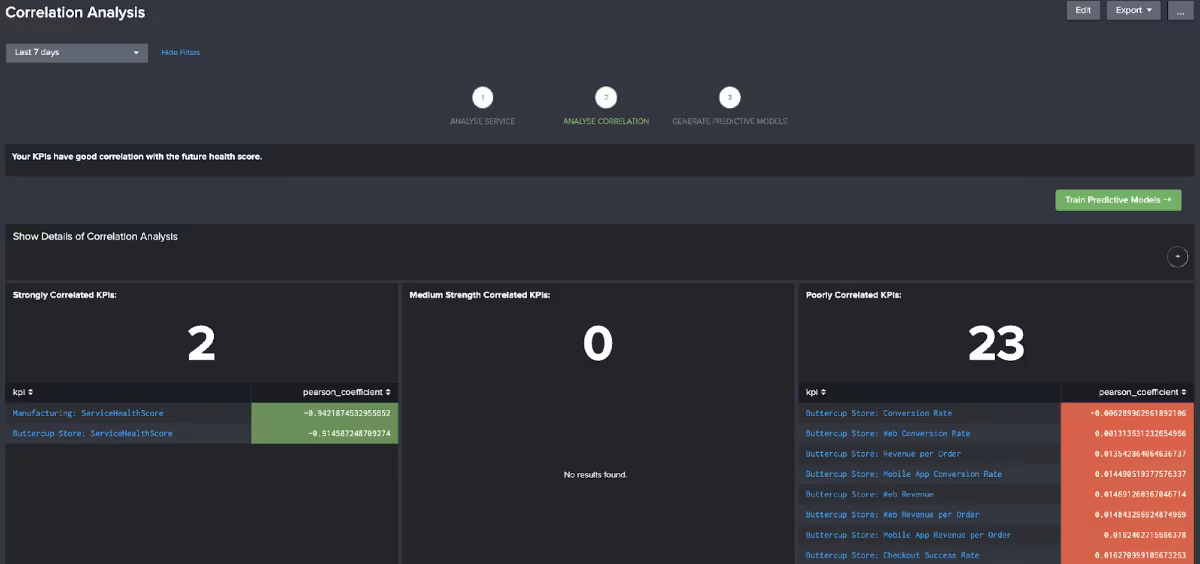Click the Strongly Correlated KPIs count 2
This screenshot has height=564, width=1200.
point(201,344)
